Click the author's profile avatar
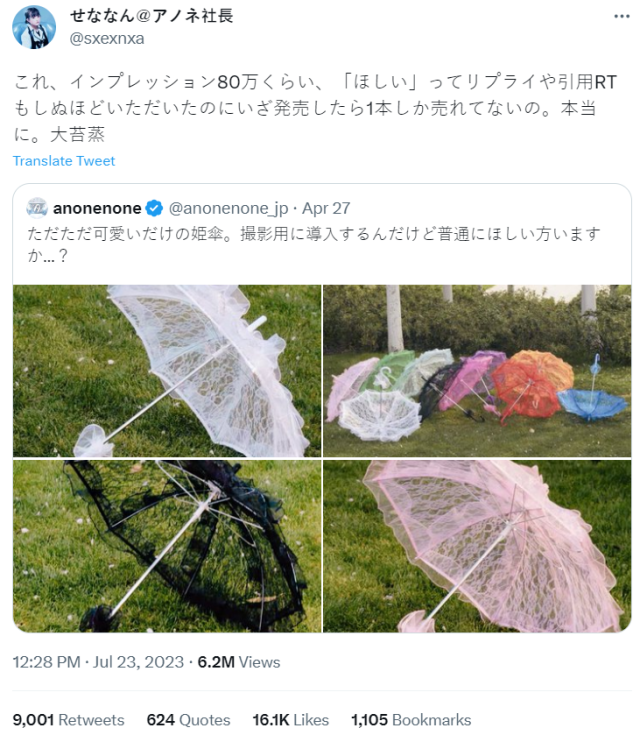Image resolution: width=640 pixels, height=735 pixels. pyautogui.click(x=34, y=27)
